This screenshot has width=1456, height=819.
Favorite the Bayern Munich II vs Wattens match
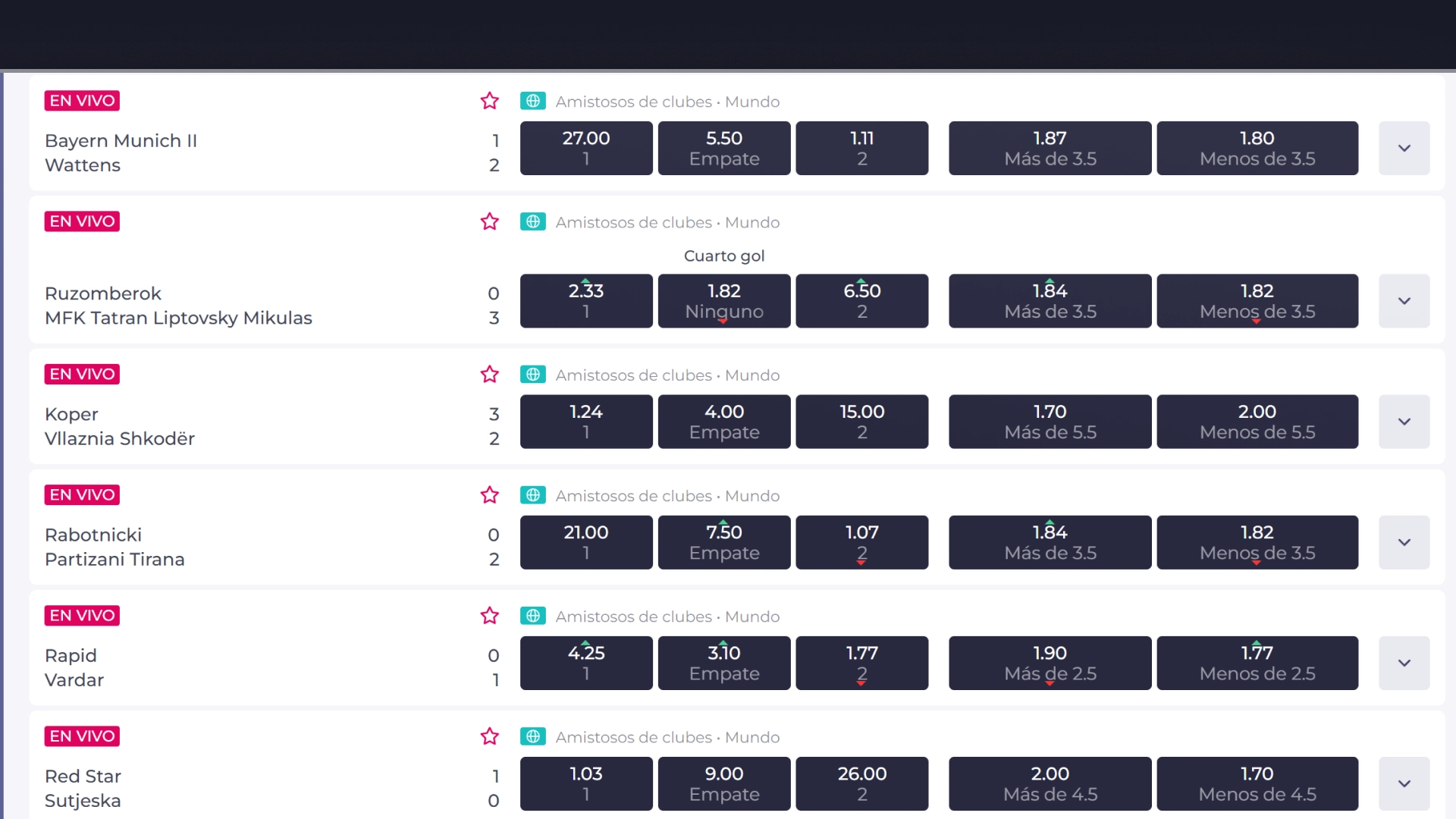[x=490, y=101]
